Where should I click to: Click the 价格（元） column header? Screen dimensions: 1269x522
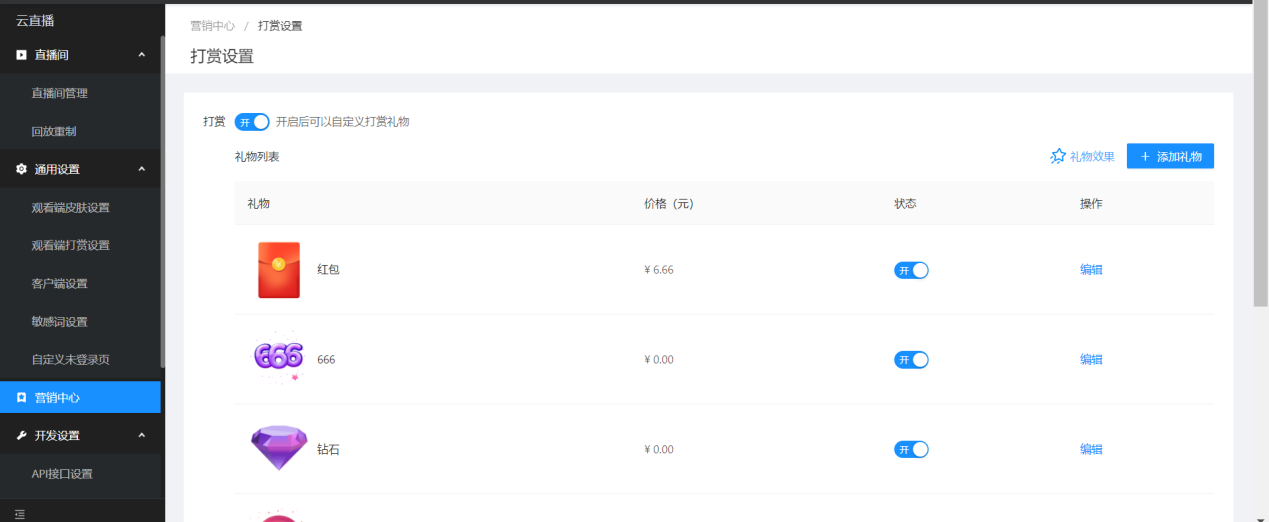click(x=669, y=203)
